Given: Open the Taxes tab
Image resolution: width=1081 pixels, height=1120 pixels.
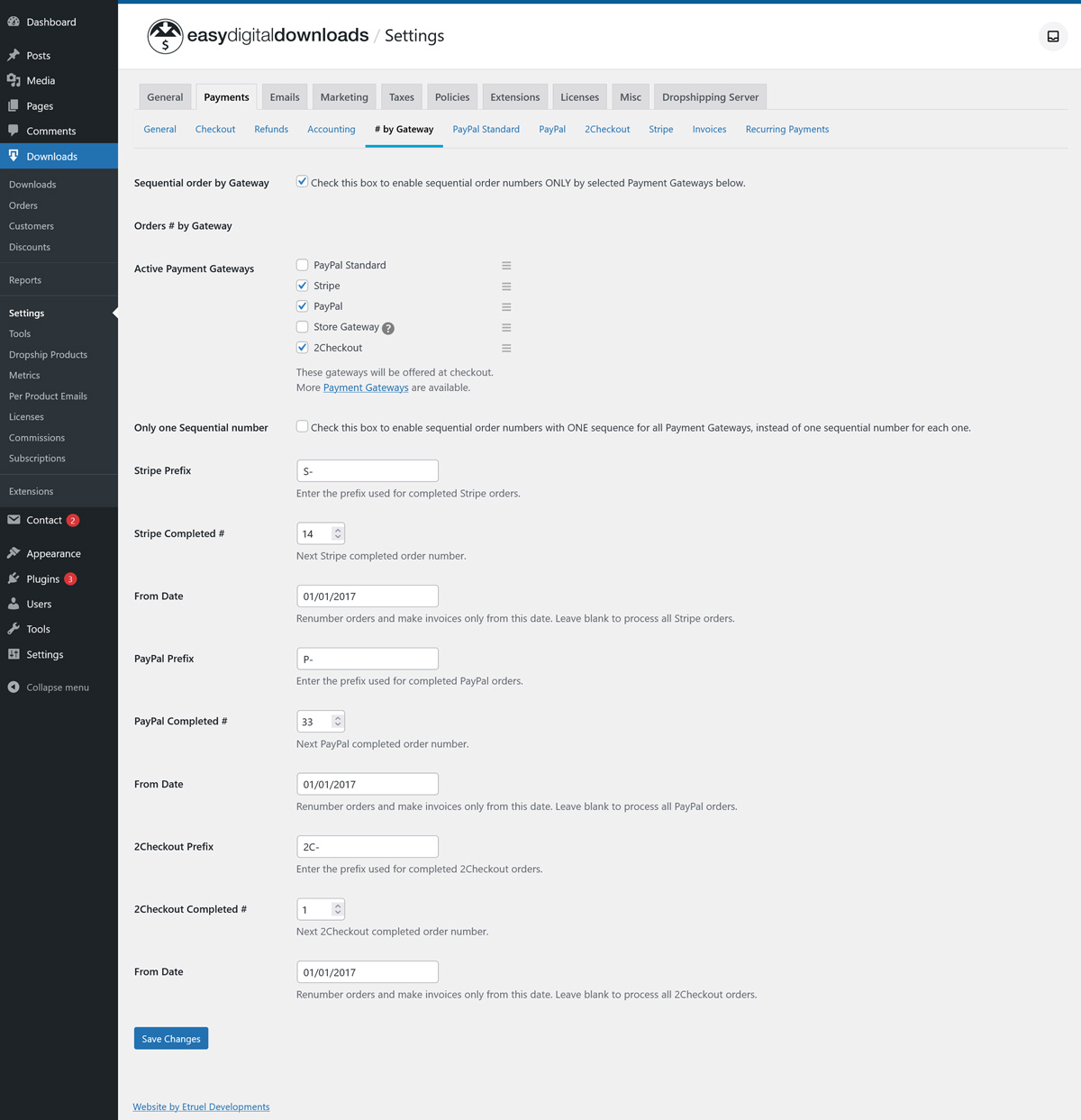Looking at the screenshot, I should coord(402,96).
